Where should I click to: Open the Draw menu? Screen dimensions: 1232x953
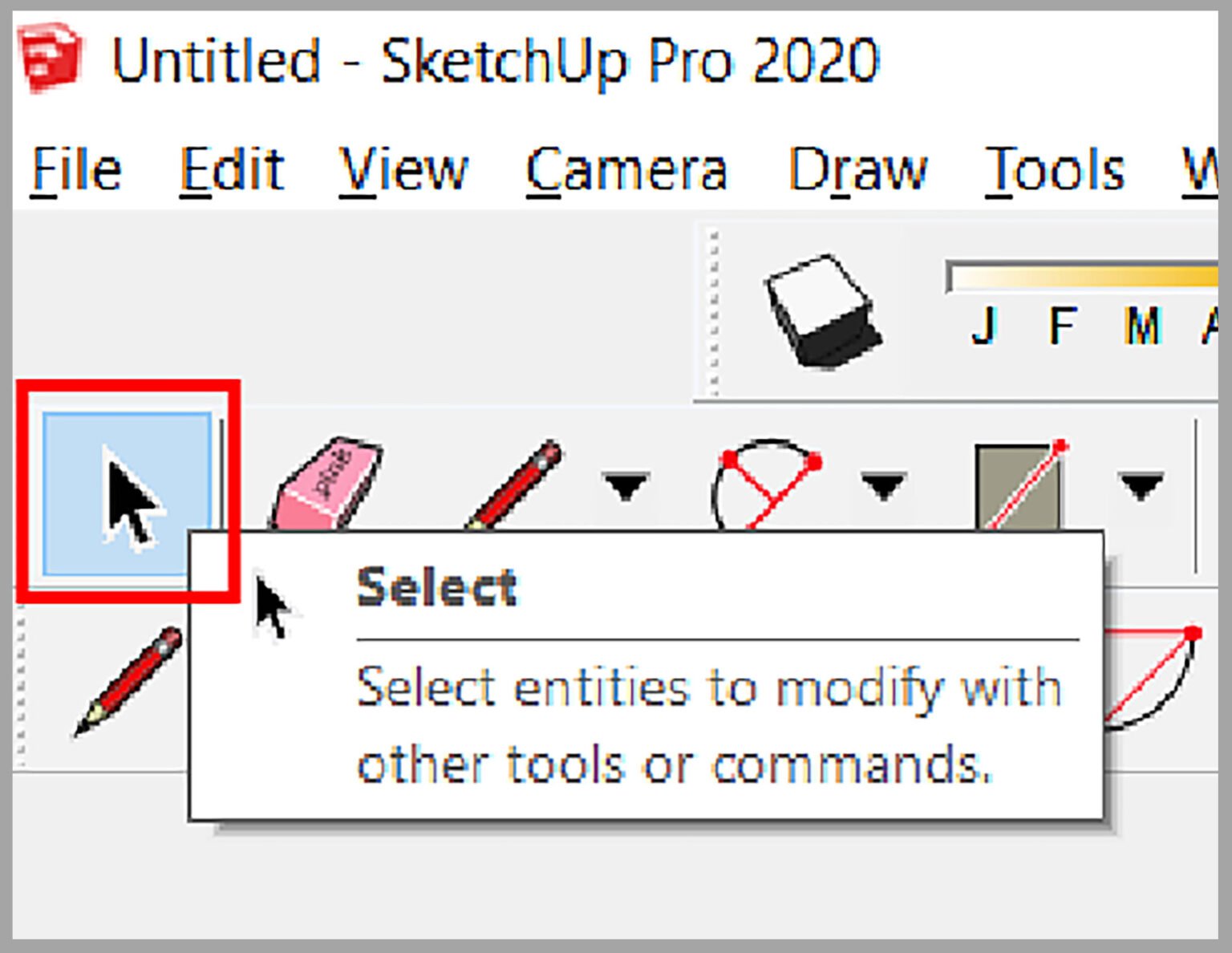[x=856, y=168]
